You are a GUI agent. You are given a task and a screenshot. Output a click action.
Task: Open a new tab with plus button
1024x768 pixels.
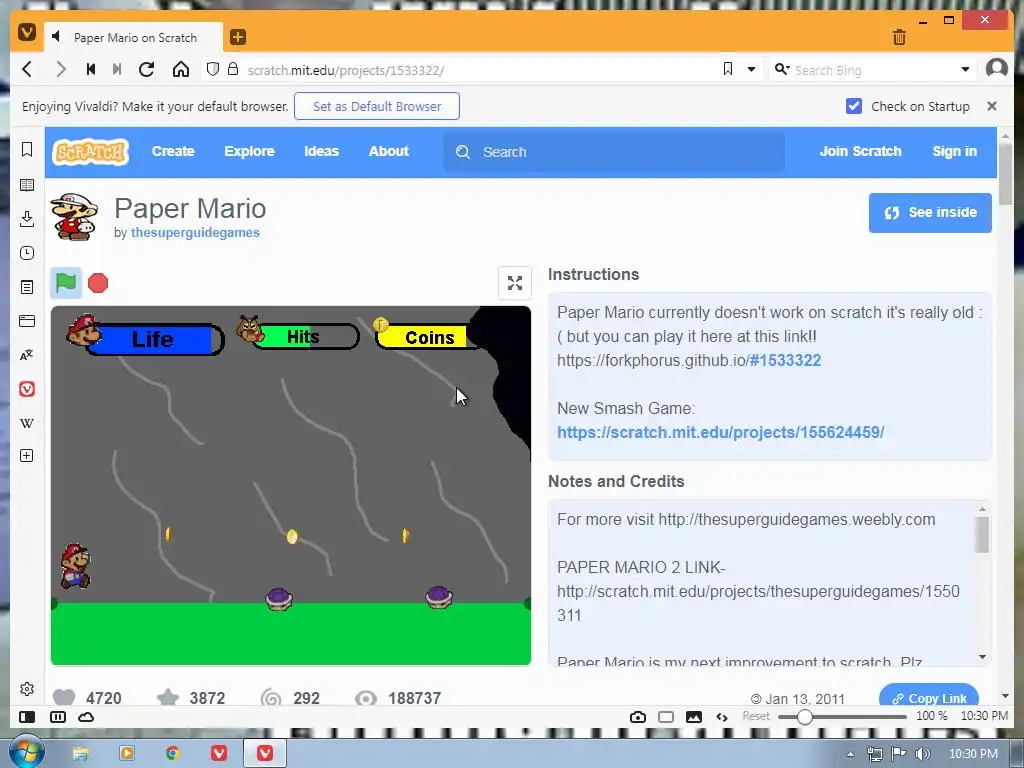click(238, 37)
